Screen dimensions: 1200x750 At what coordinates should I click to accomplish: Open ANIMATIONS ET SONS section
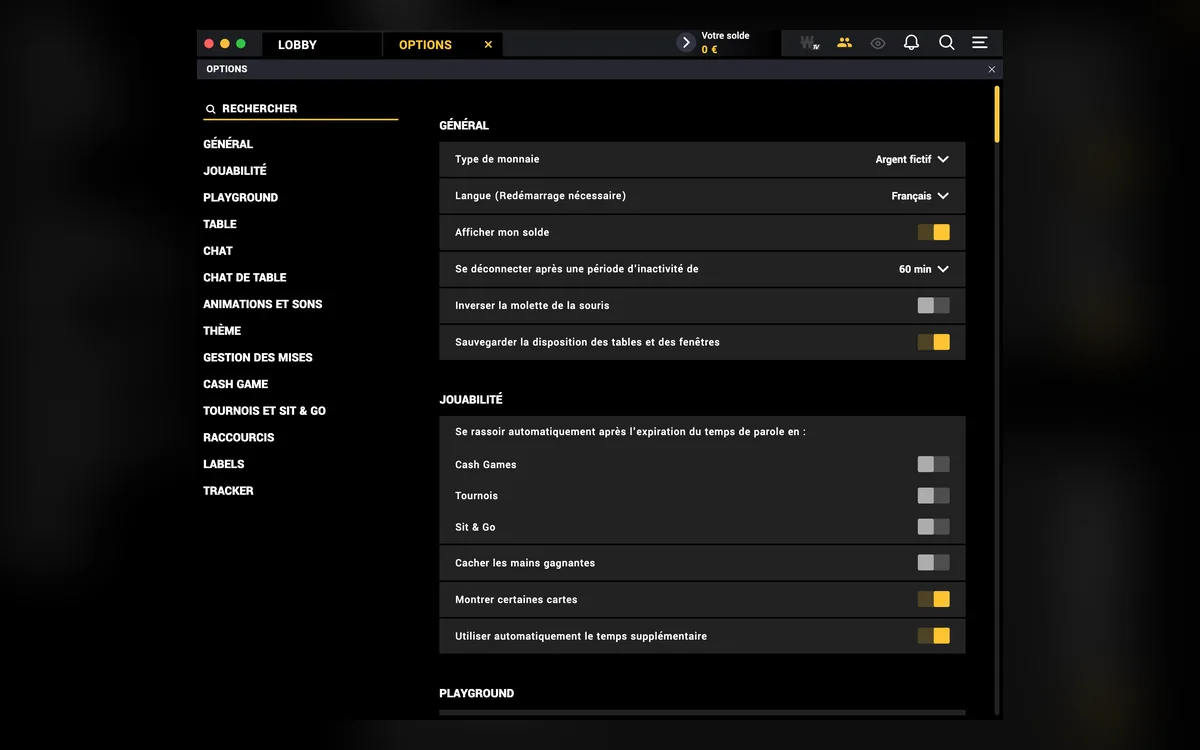[x=263, y=304]
